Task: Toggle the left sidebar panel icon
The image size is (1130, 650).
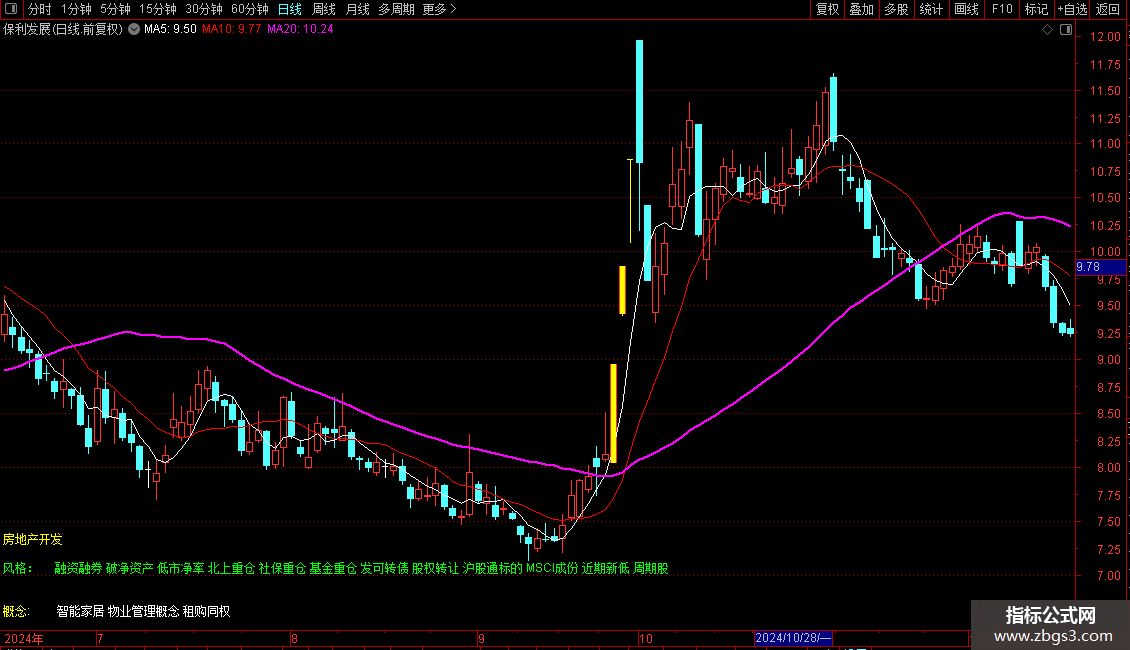Action: point(11,9)
